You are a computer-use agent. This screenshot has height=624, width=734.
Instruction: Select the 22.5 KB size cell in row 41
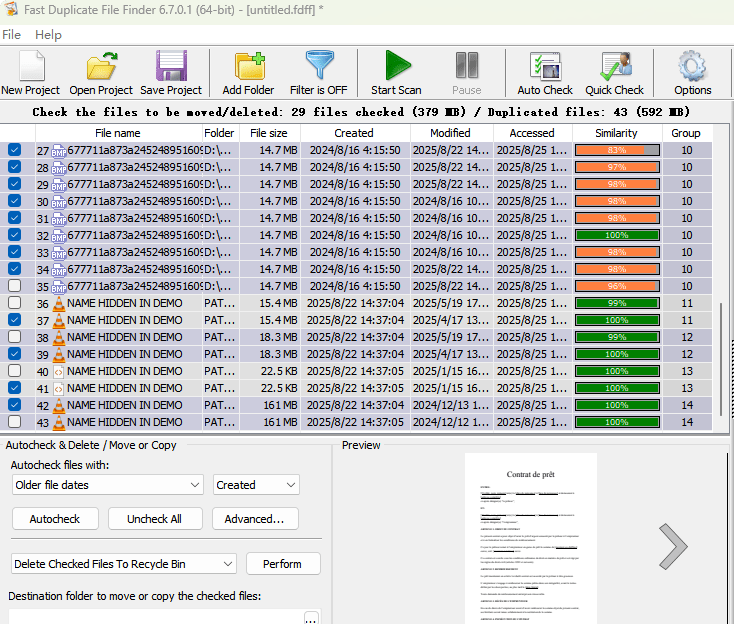(x=270, y=389)
